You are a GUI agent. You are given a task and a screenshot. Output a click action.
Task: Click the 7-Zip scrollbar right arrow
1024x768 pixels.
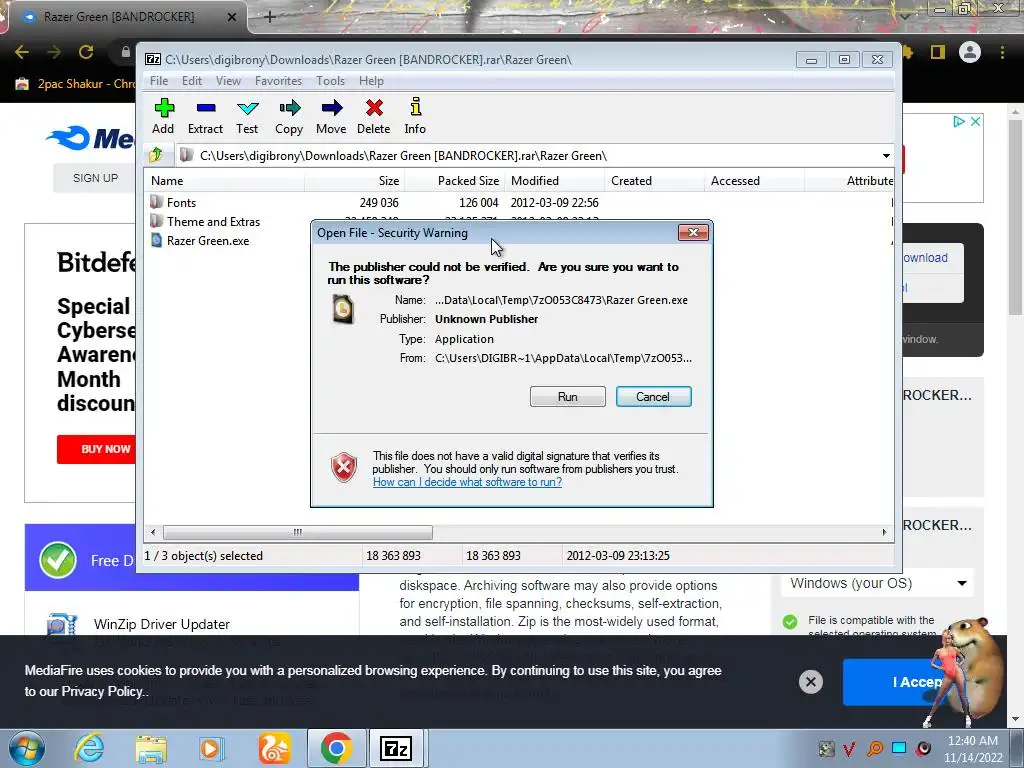pyautogui.click(x=884, y=532)
